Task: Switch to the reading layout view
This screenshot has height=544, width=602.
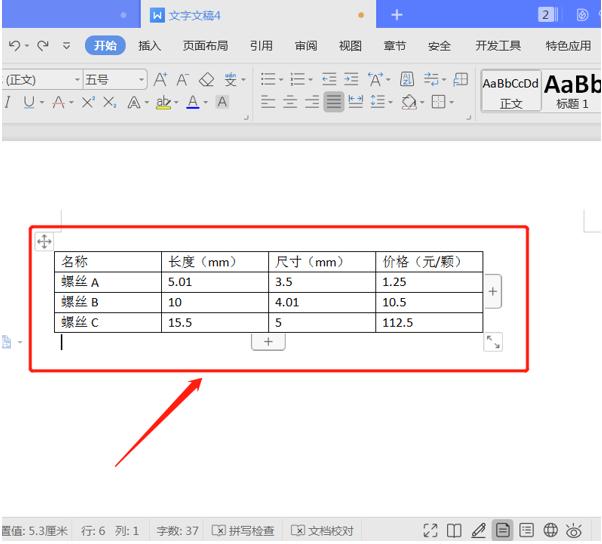Action: coord(454,531)
